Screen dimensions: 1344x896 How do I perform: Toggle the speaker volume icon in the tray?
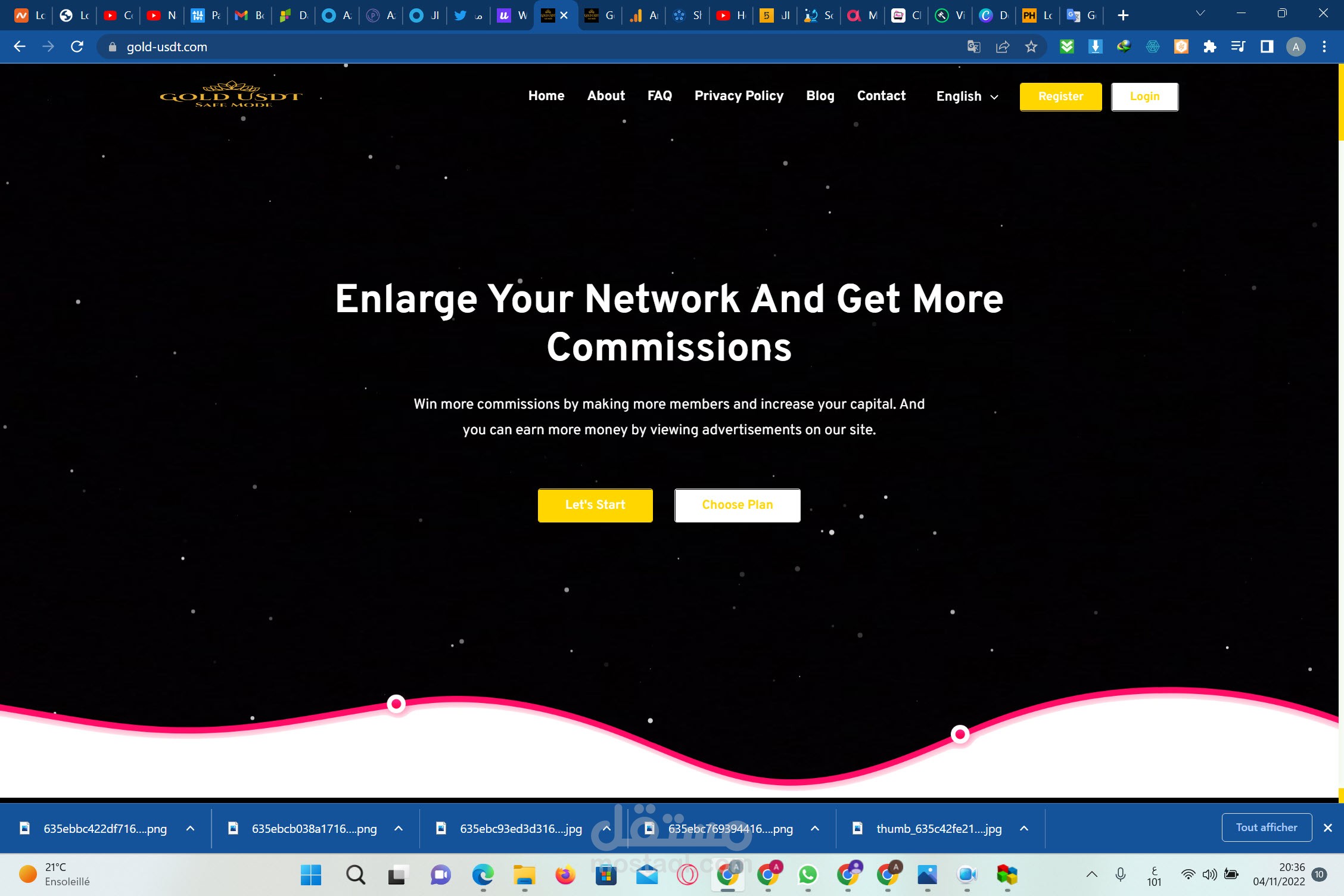pos(1209,875)
